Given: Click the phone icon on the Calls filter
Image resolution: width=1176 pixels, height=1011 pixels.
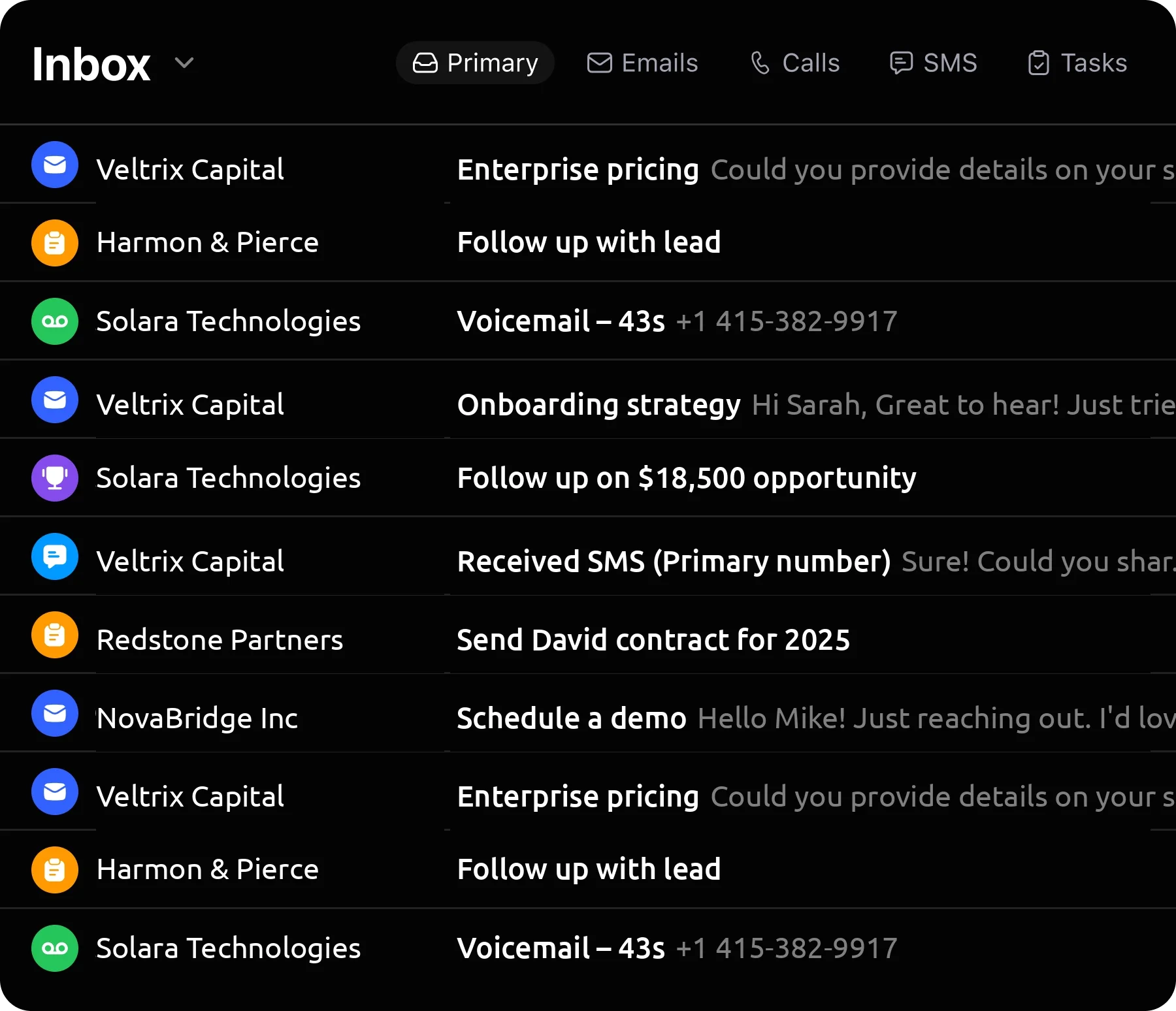Looking at the screenshot, I should coord(759,62).
